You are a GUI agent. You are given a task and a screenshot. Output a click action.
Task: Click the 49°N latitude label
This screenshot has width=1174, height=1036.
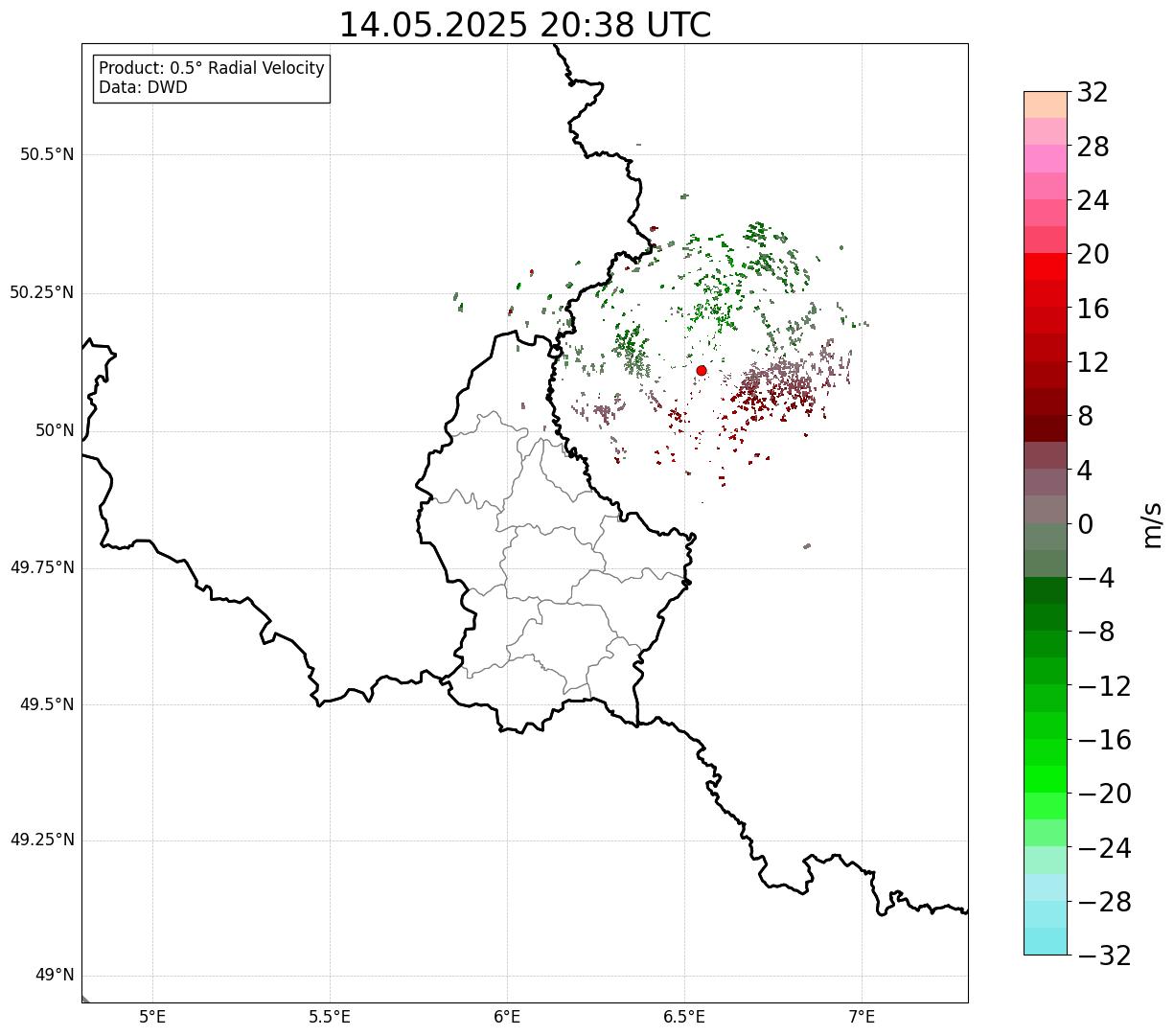[55, 976]
